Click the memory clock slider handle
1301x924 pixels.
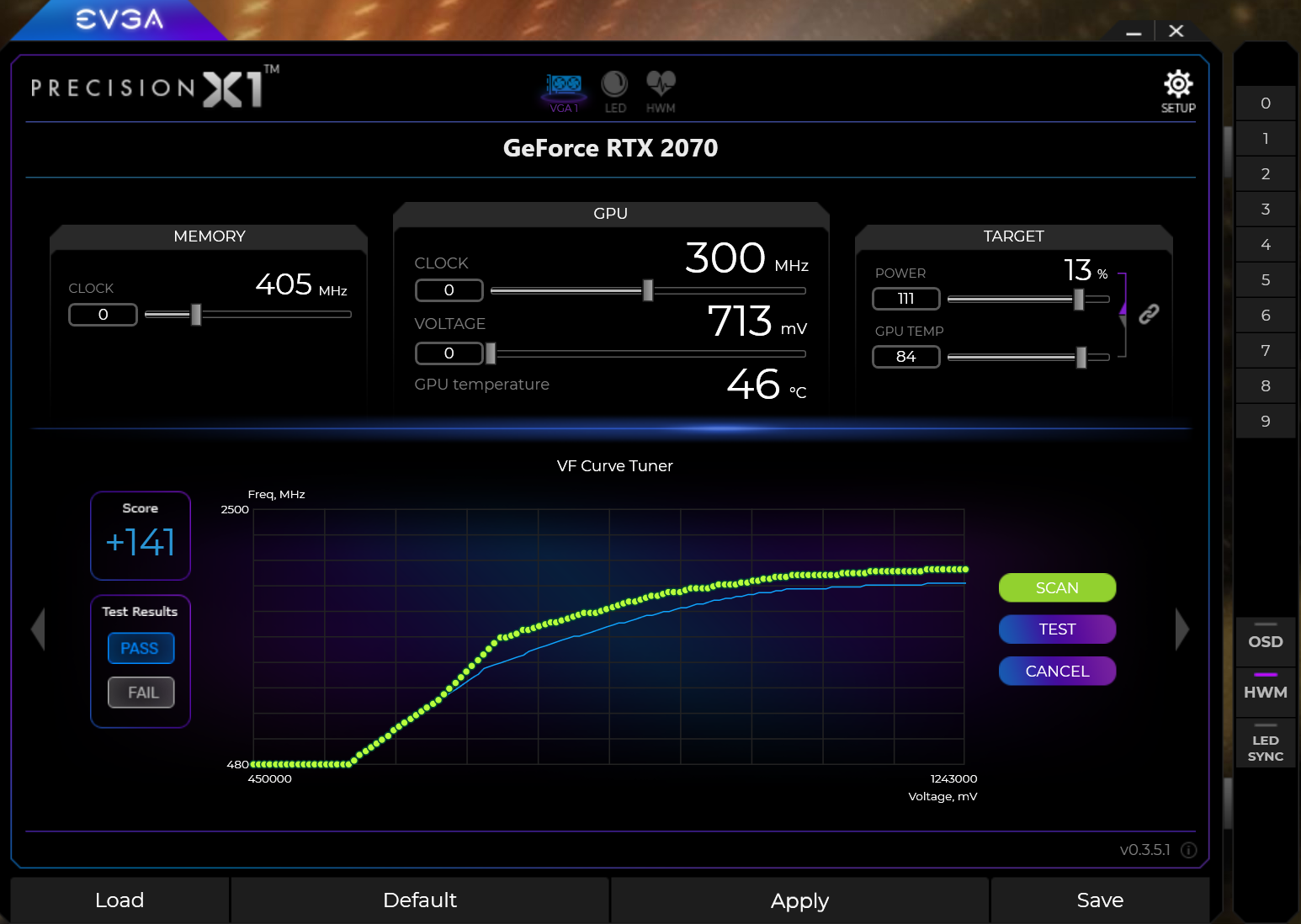[x=196, y=314]
